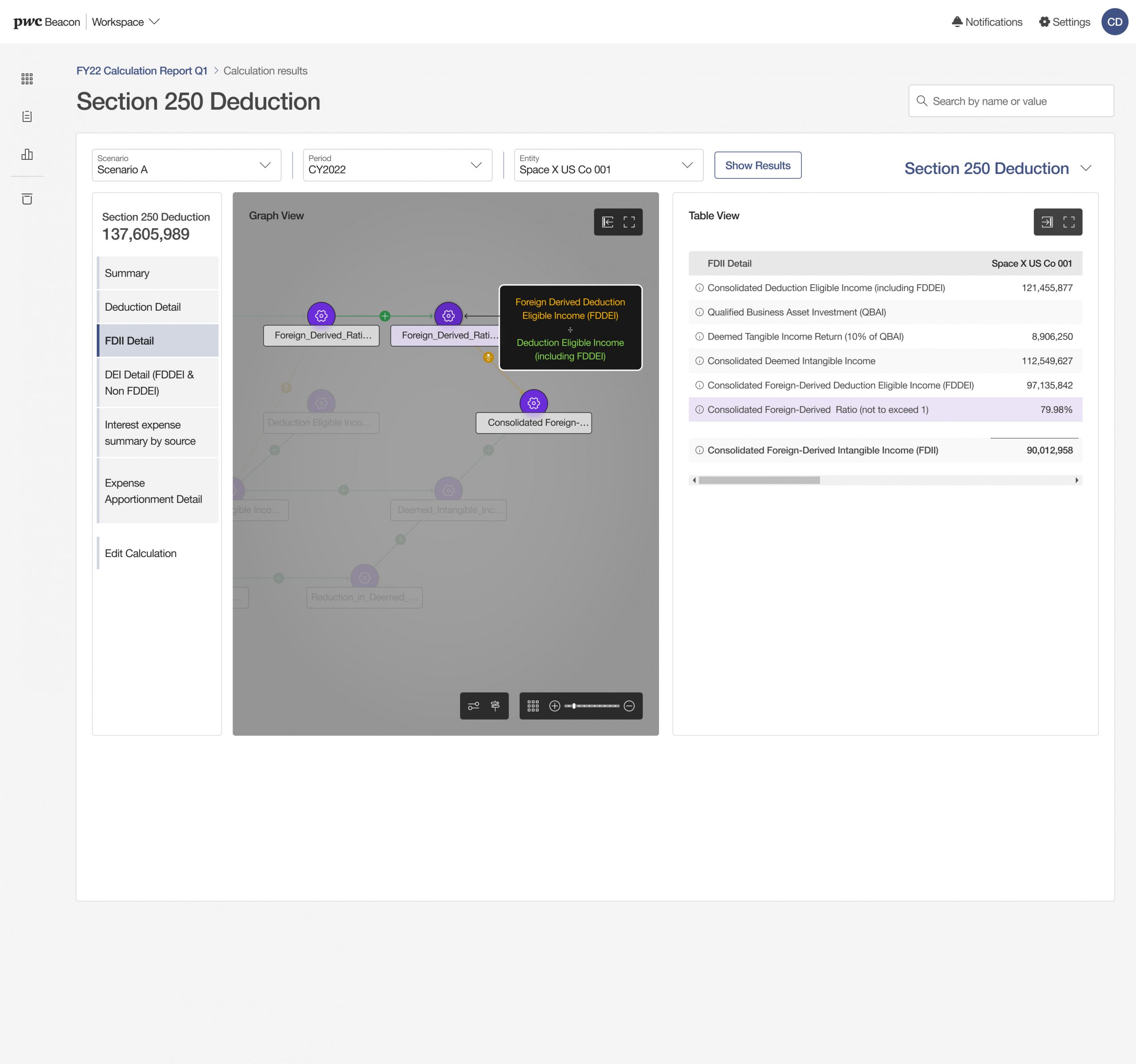Click value 97,135,842
The image size is (1136, 1064).
1049,385
